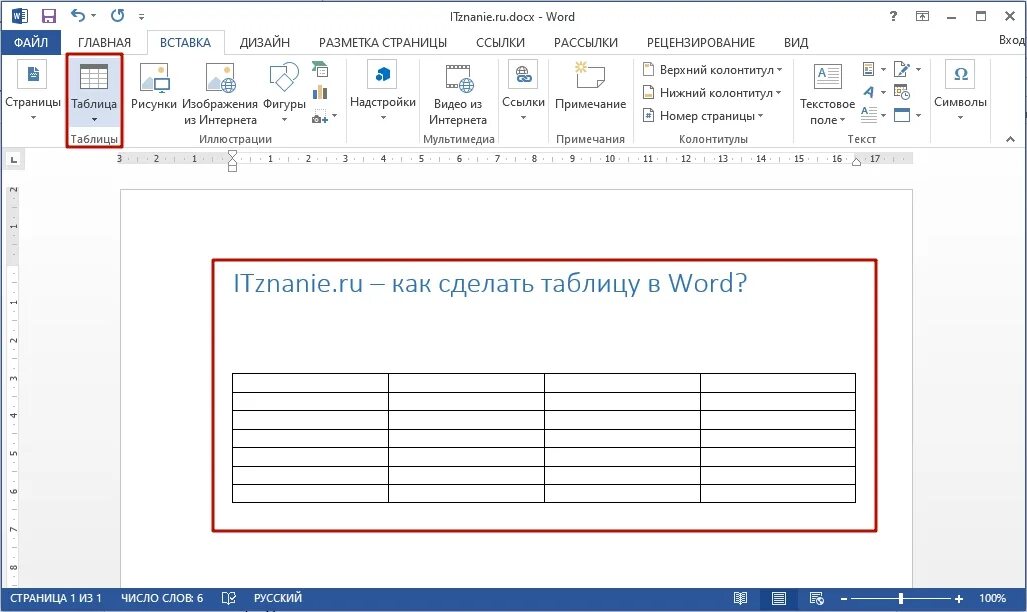Open the Таблица insert table menu

click(94, 94)
